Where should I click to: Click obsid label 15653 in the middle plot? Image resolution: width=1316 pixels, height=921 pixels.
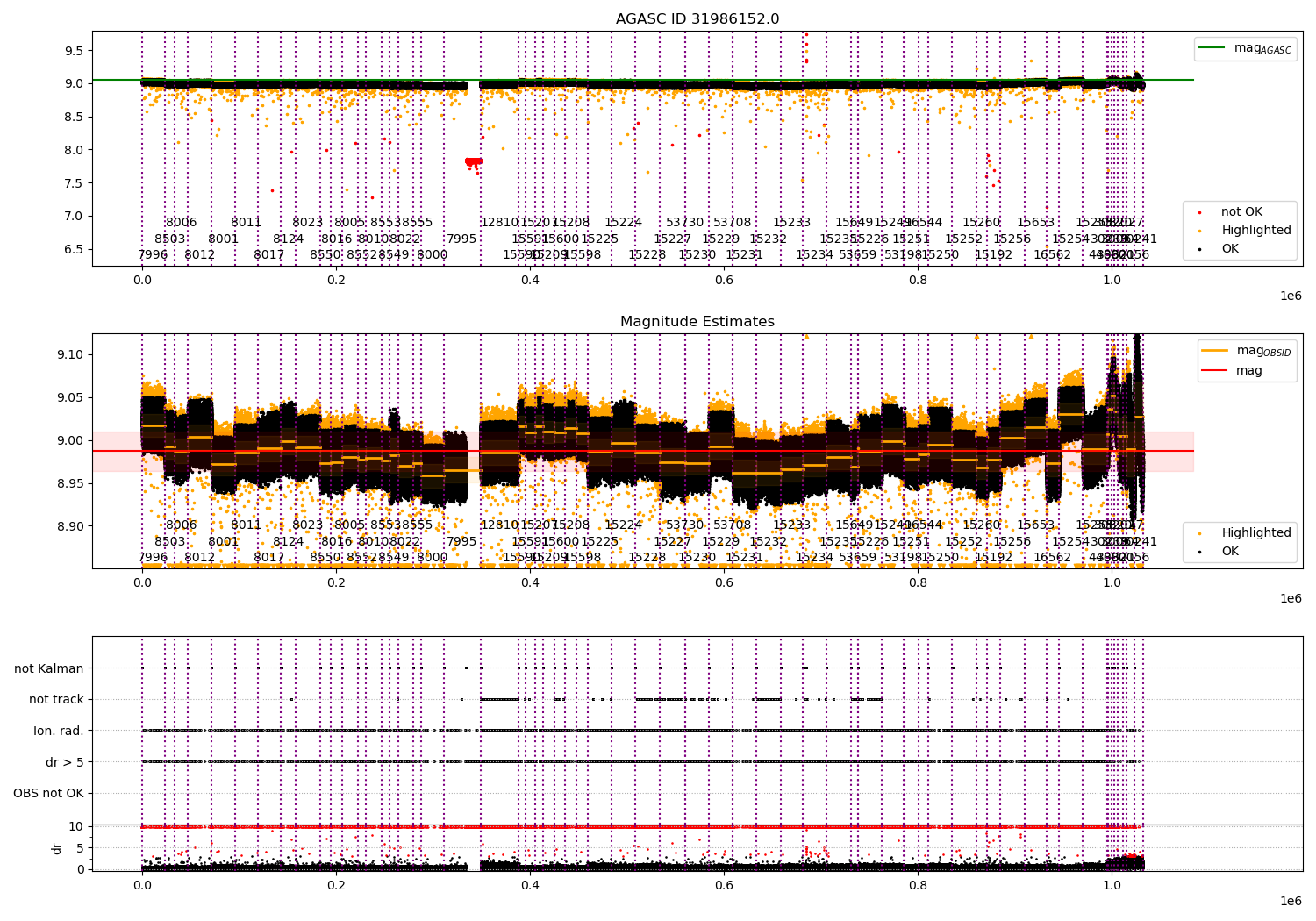1035,525
